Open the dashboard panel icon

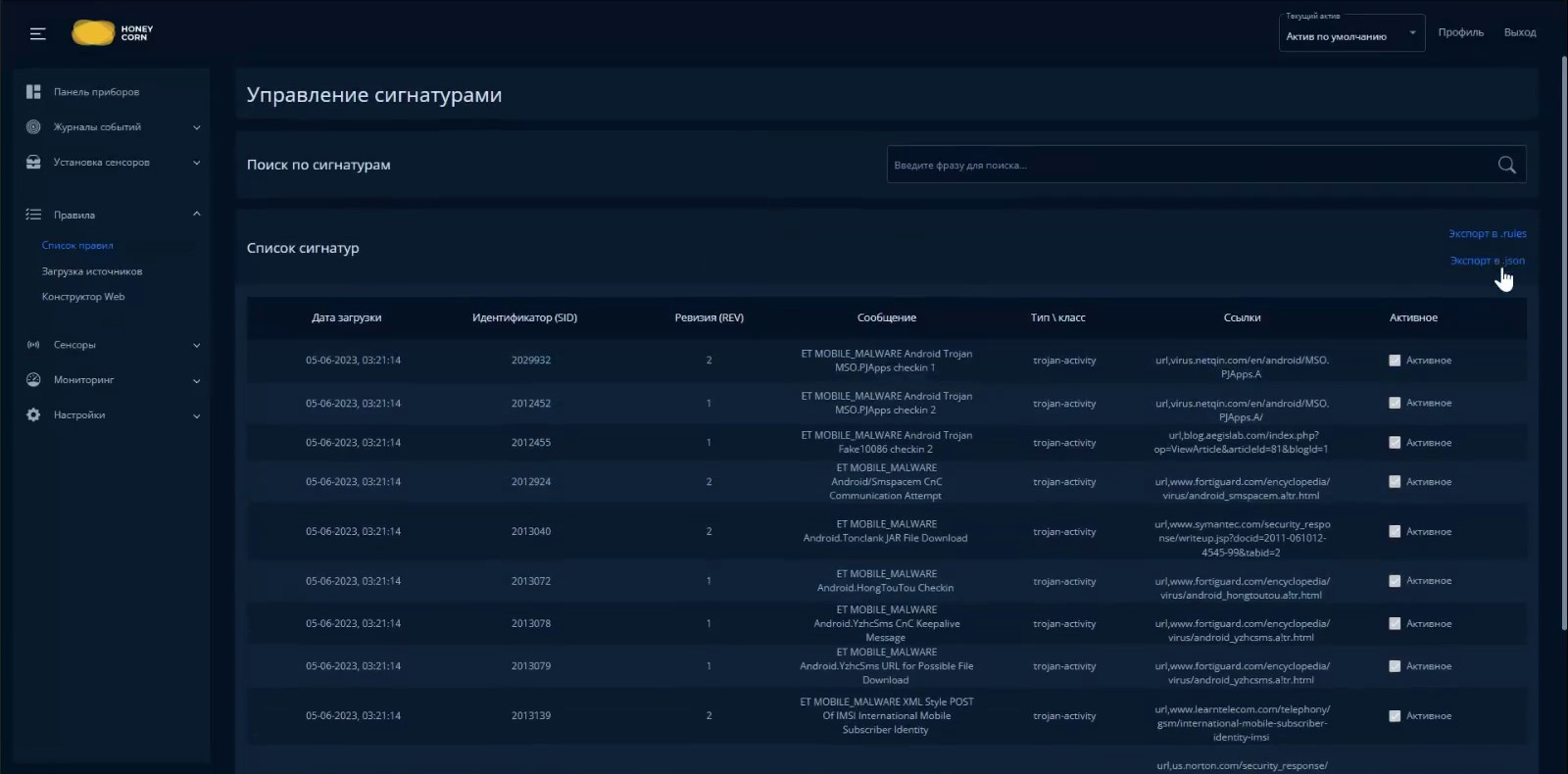[x=33, y=92]
